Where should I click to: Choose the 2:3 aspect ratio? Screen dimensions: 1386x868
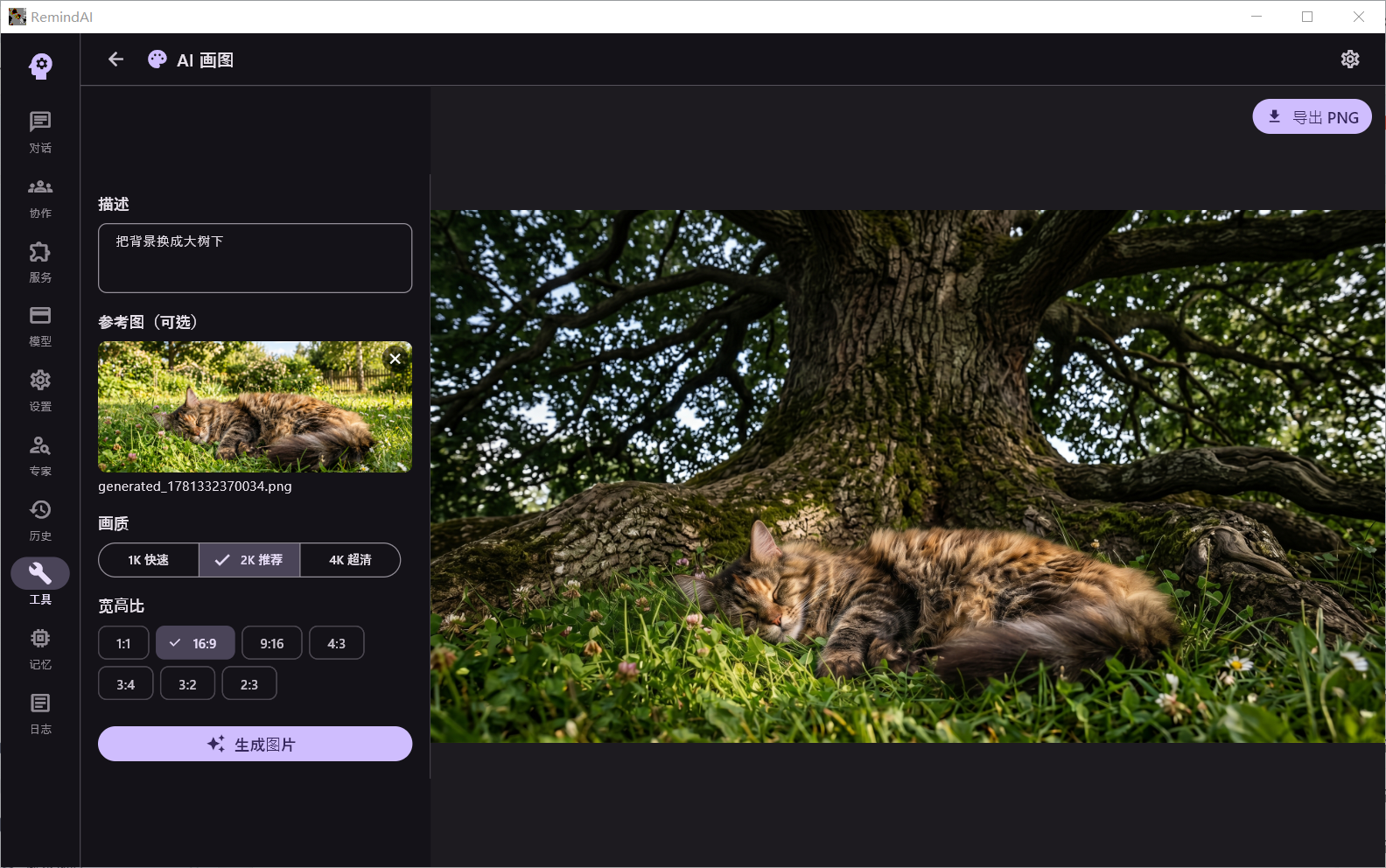[x=249, y=683]
